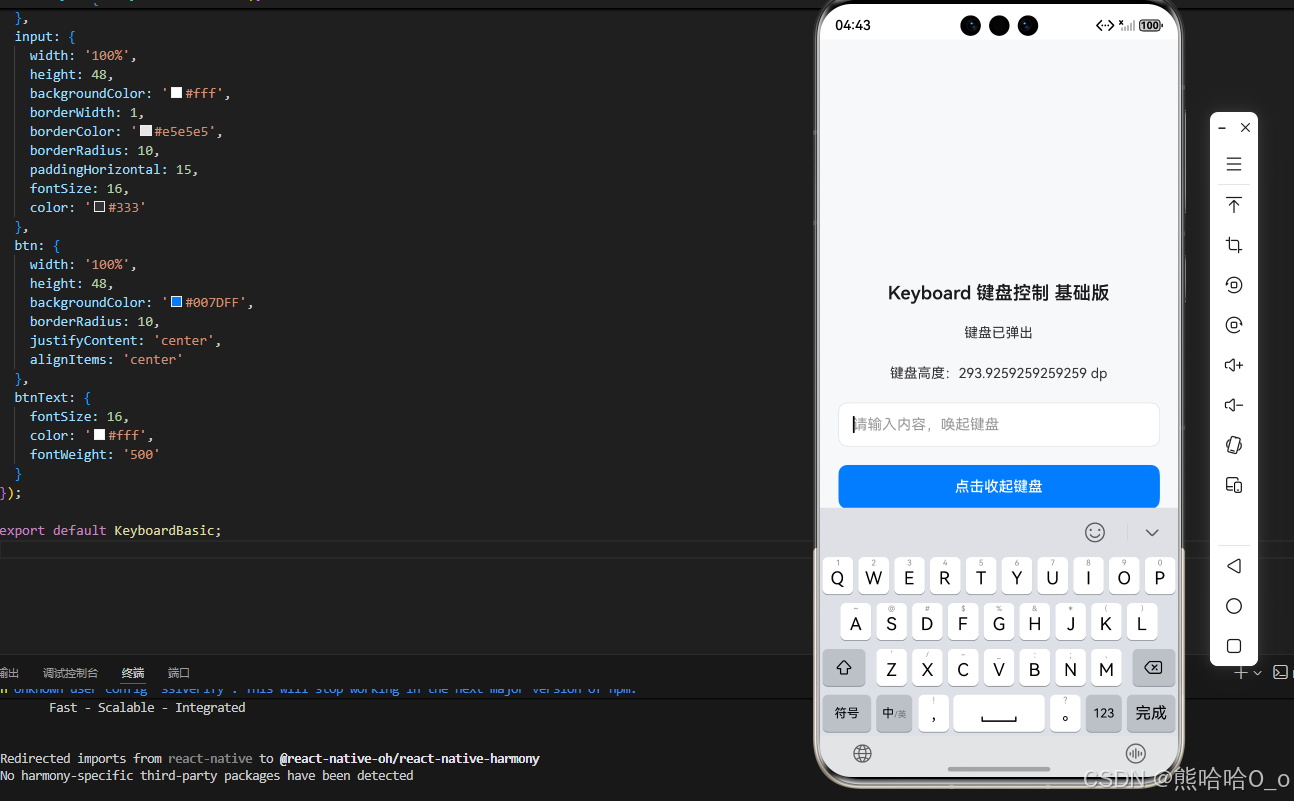Increase emulator volume with speaker plus icon

pyautogui.click(x=1234, y=365)
